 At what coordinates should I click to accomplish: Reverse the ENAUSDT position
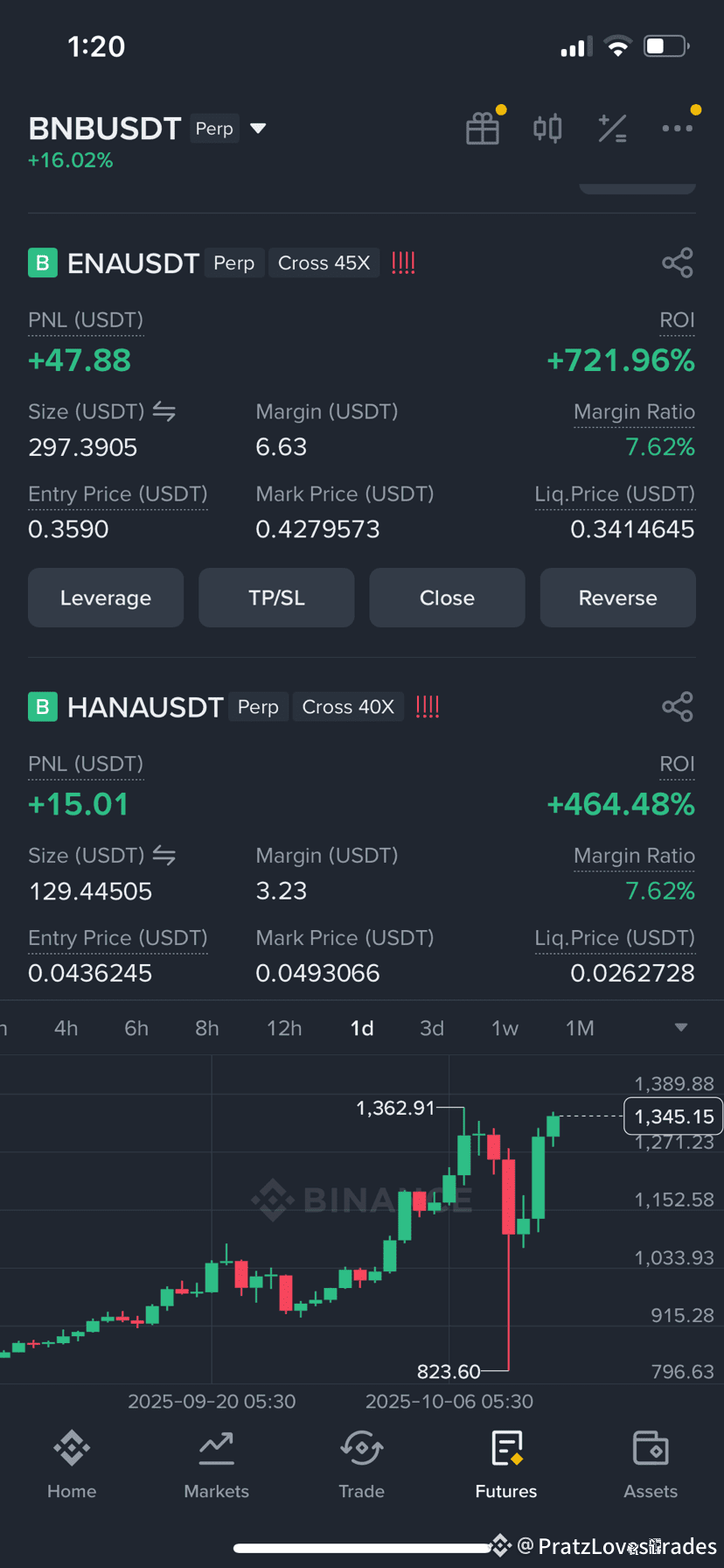(618, 598)
